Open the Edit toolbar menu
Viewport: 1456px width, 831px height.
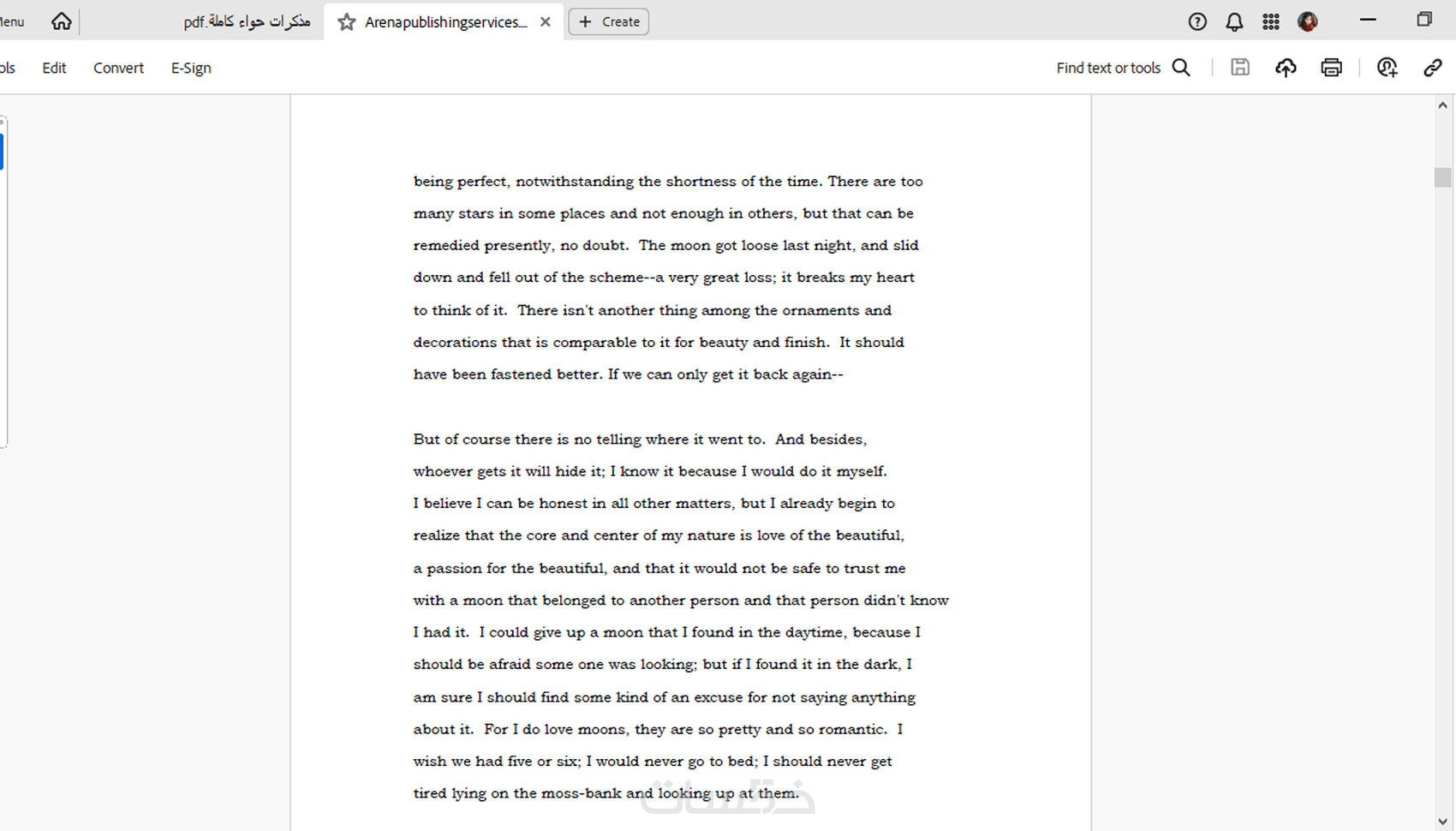[54, 68]
